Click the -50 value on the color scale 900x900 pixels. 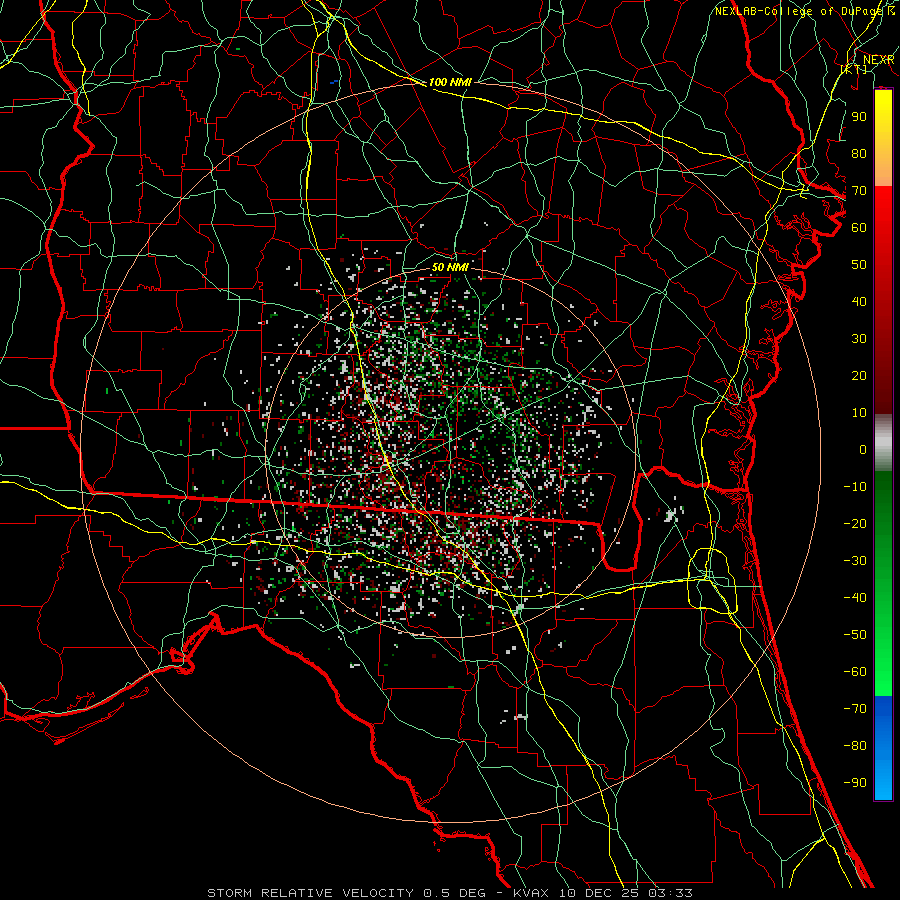click(855, 635)
